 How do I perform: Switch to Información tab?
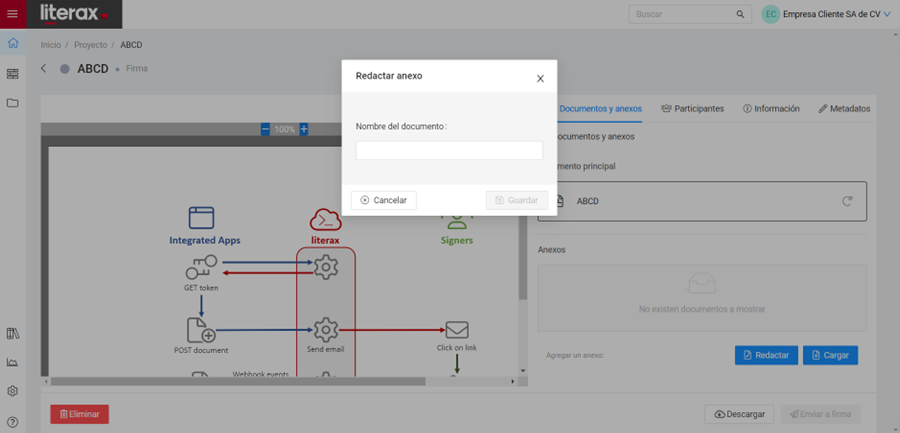(771, 109)
